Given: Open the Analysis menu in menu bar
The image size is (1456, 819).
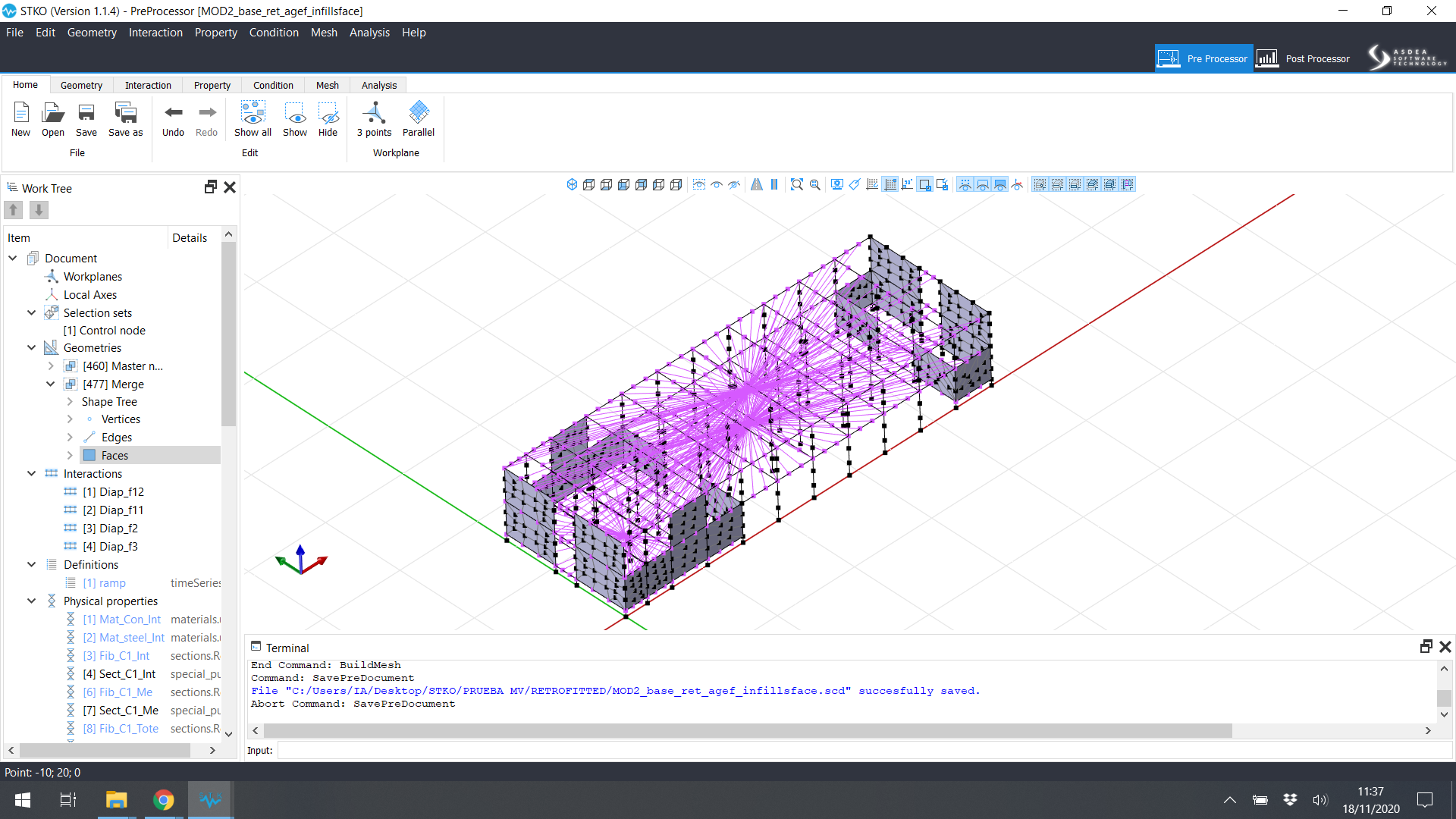Looking at the screenshot, I should 369,33.
